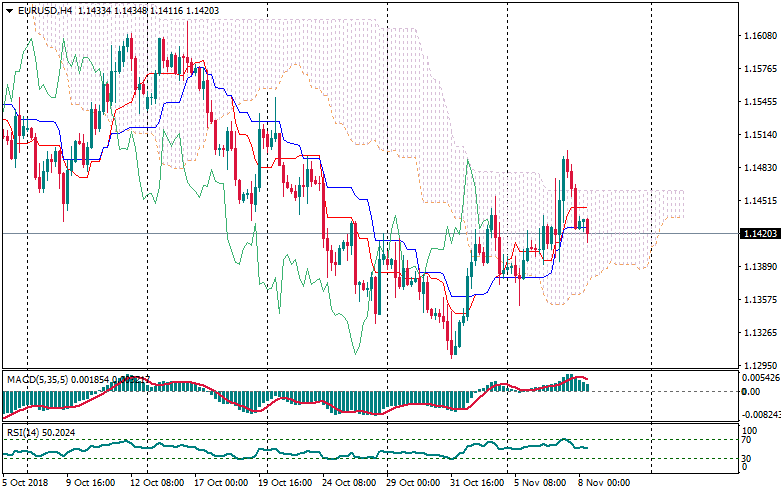Click the 1.16080 price axis label

pyautogui.click(x=762, y=36)
